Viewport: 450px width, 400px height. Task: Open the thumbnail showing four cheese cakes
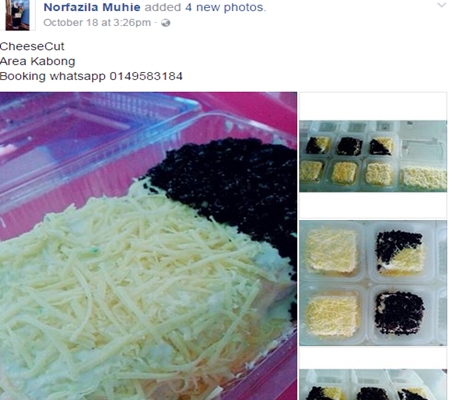[x=373, y=283]
